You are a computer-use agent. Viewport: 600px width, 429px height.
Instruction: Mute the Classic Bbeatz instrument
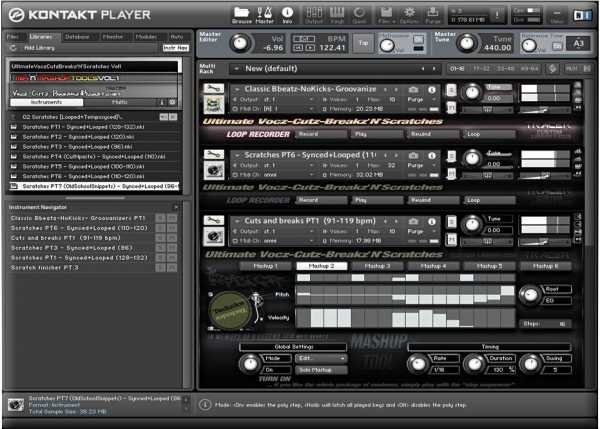(452, 108)
